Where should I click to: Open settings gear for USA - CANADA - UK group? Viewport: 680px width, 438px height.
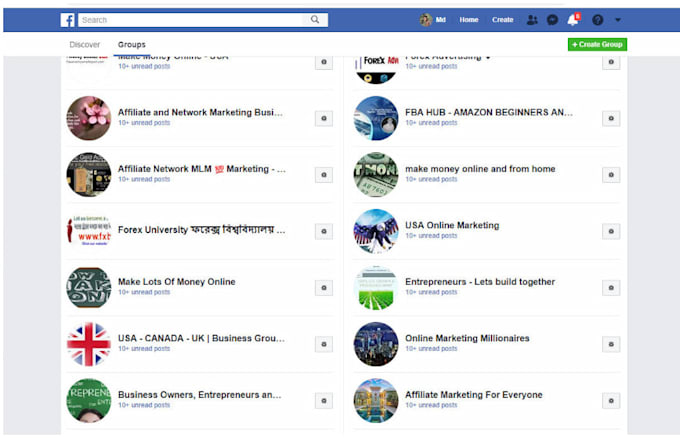(324, 344)
